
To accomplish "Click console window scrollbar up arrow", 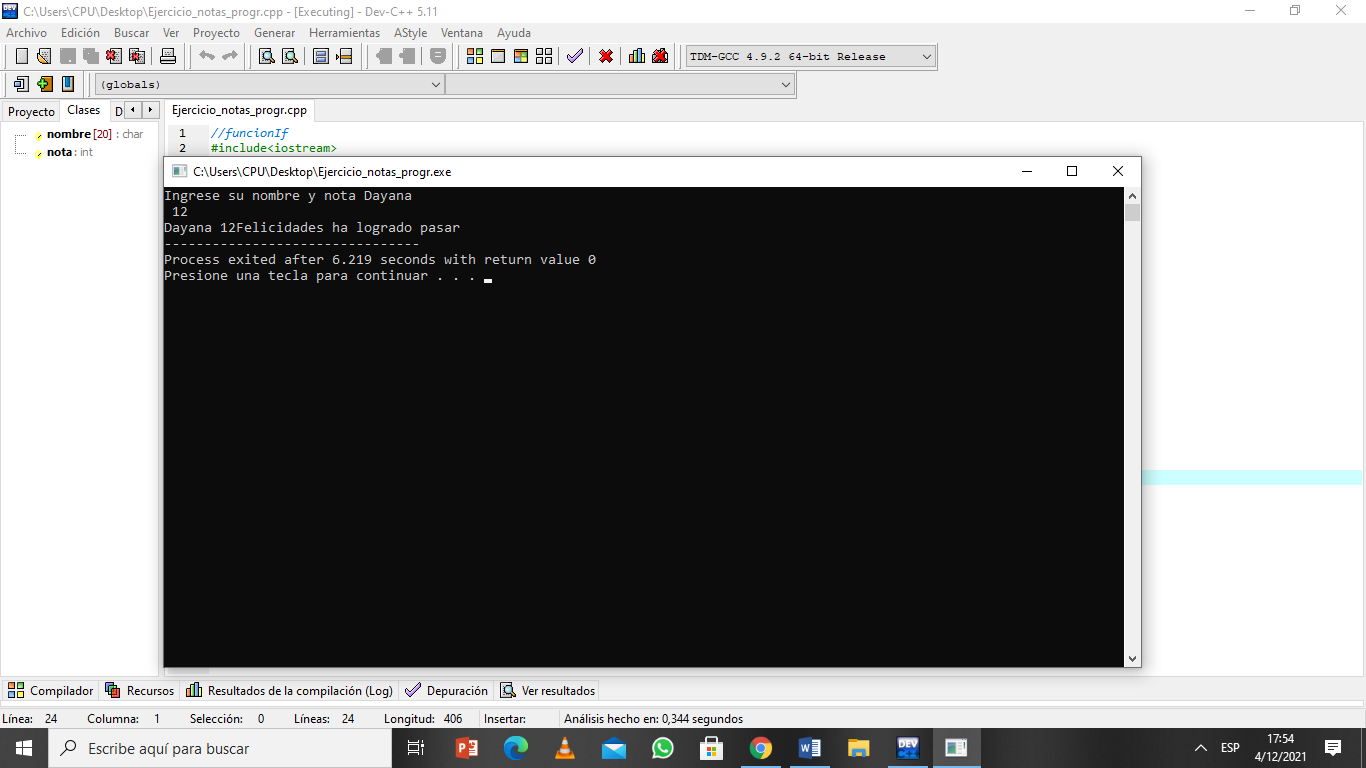I will click(x=1132, y=195).
